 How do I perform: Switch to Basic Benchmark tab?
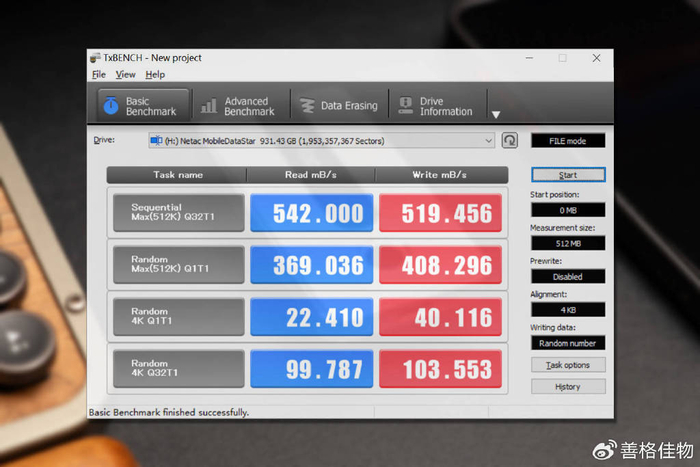tap(143, 106)
